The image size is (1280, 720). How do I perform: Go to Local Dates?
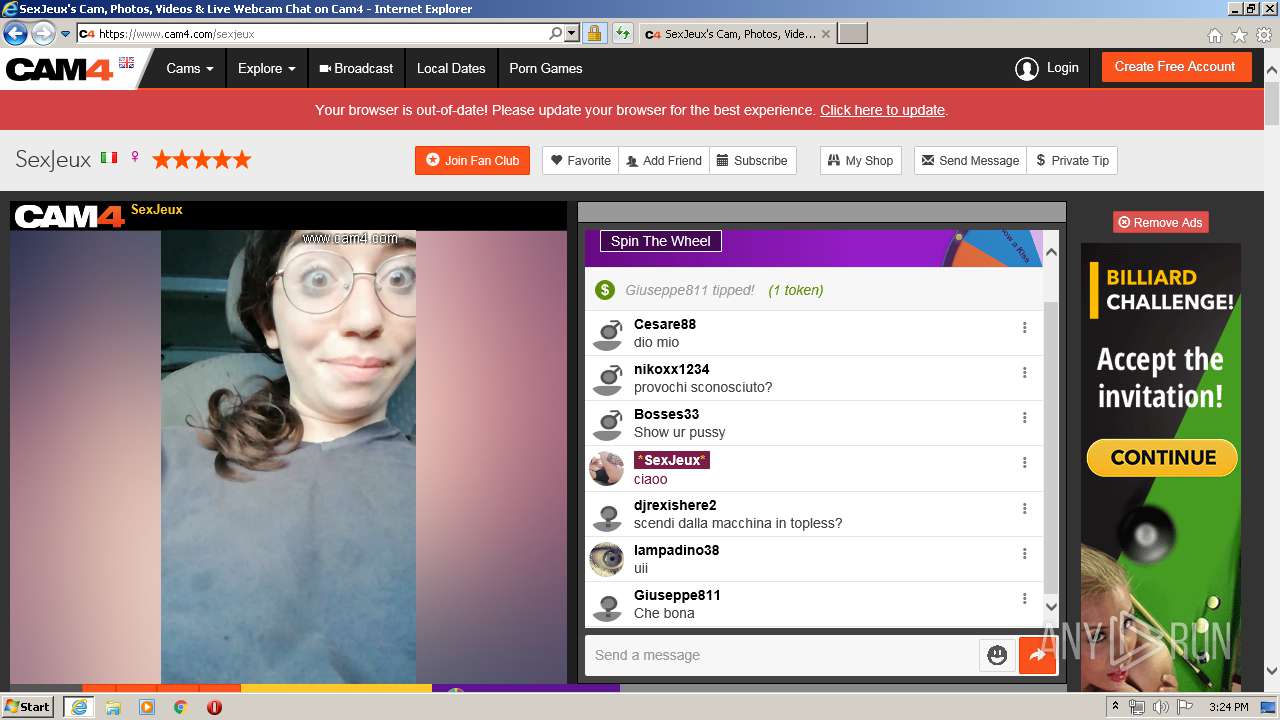tap(451, 68)
